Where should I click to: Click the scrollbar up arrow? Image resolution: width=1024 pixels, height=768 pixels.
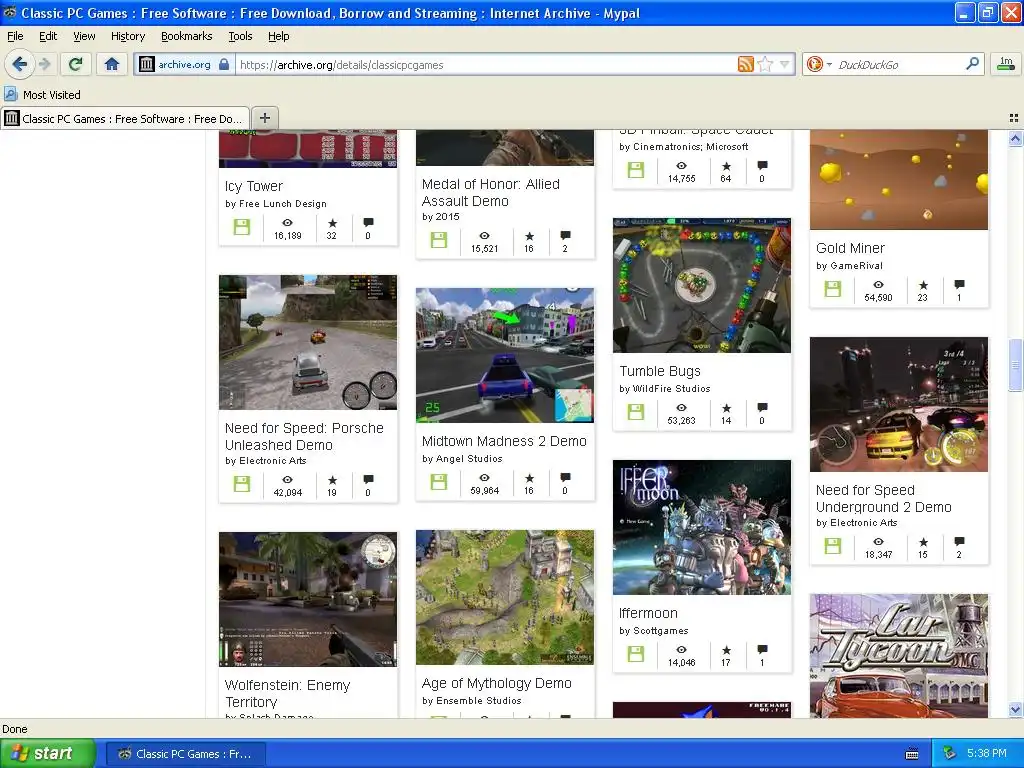tap(1015, 138)
